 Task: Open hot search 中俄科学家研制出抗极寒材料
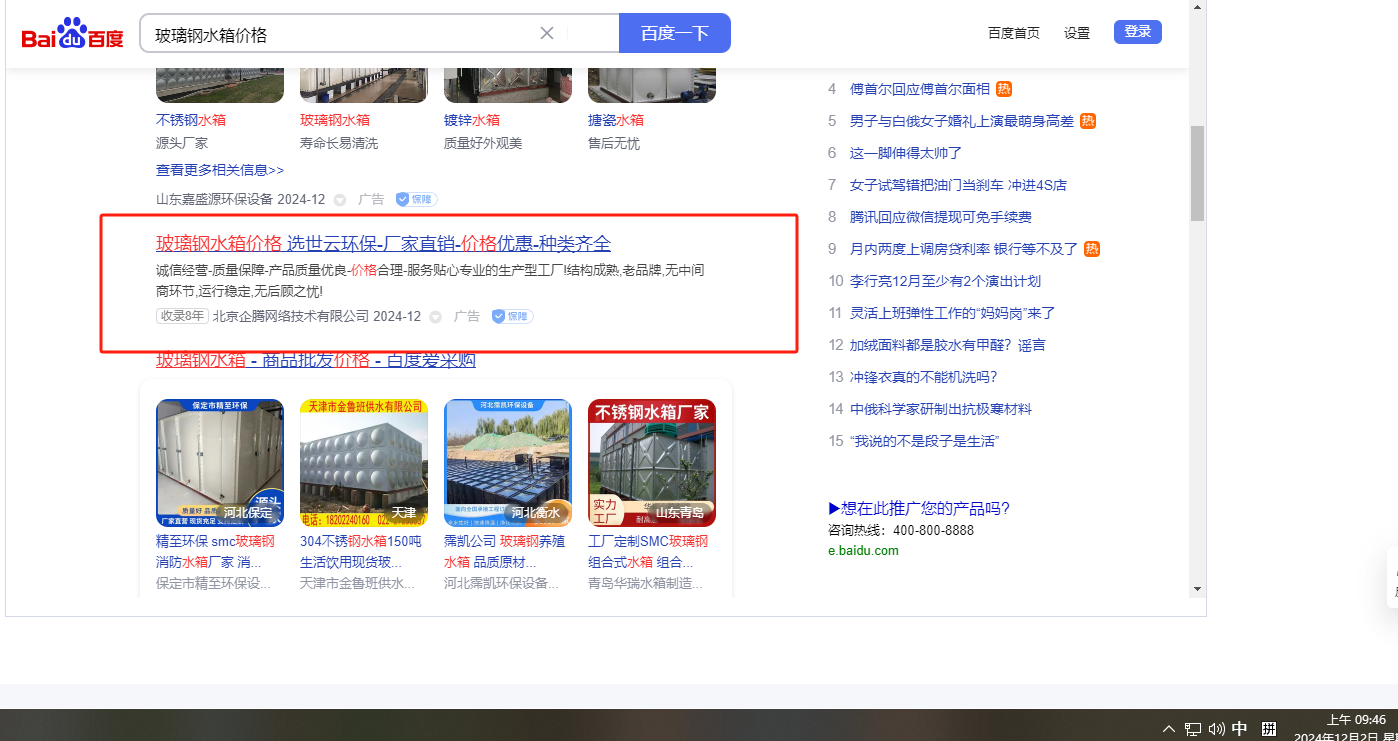(x=941, y=409)
